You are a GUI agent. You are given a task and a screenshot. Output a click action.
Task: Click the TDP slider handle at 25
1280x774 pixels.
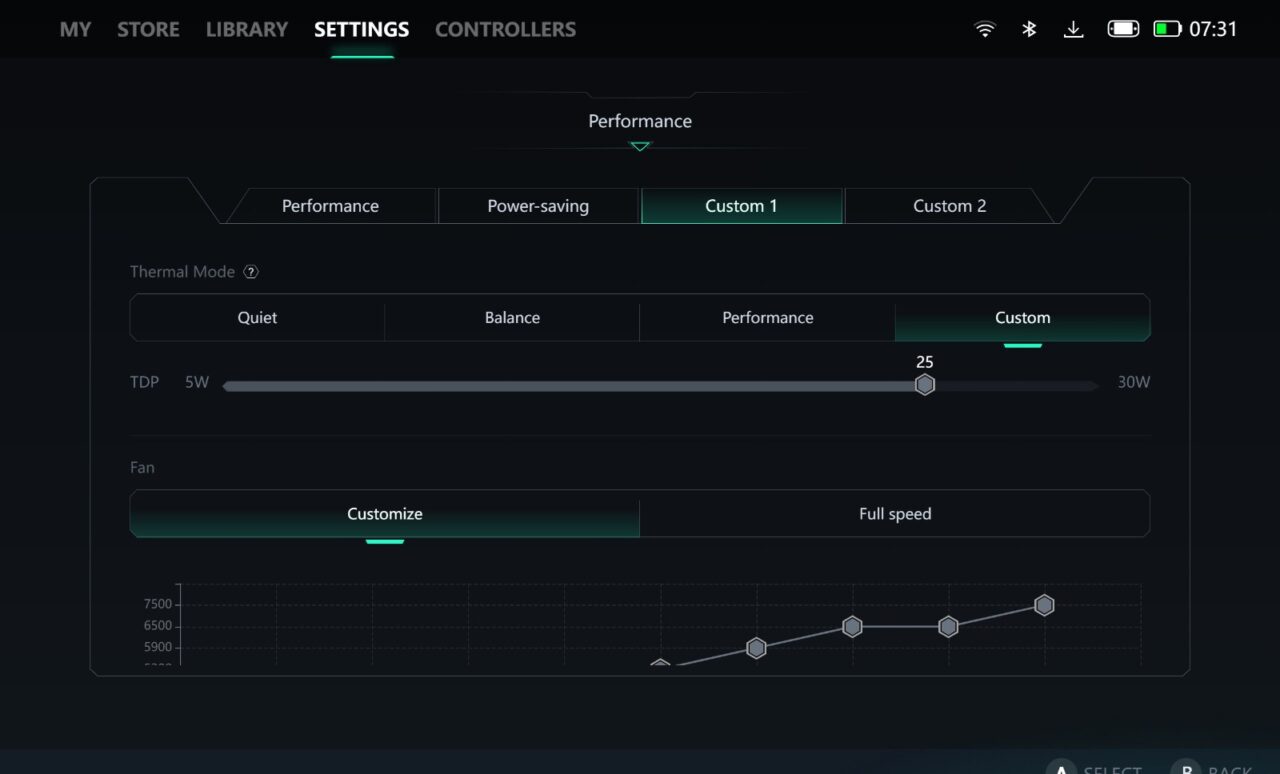tap(925, 385)
